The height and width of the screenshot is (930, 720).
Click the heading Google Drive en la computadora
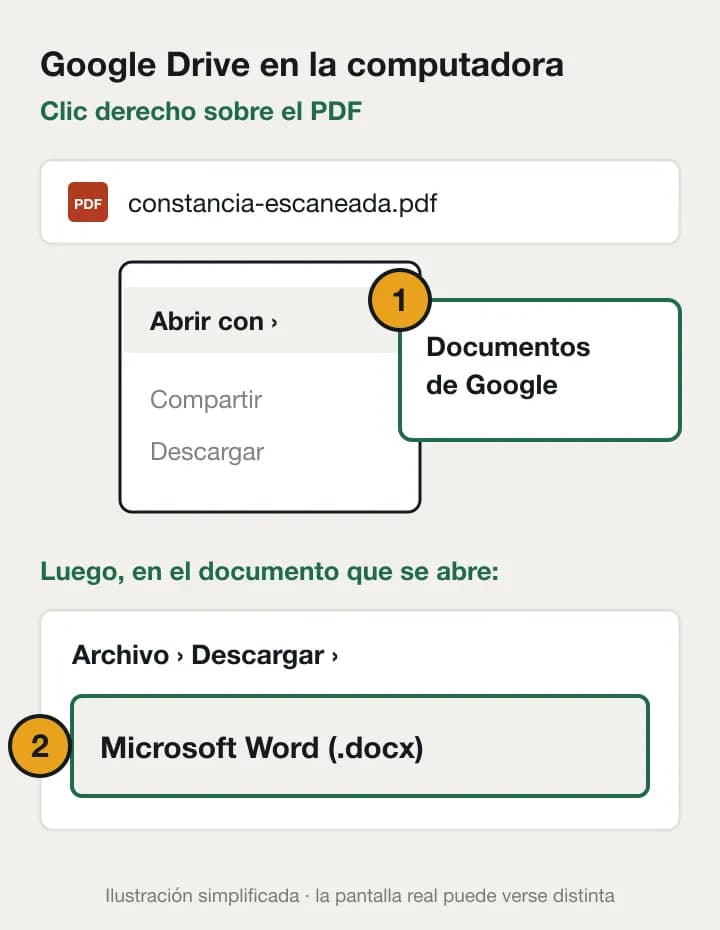302,65
